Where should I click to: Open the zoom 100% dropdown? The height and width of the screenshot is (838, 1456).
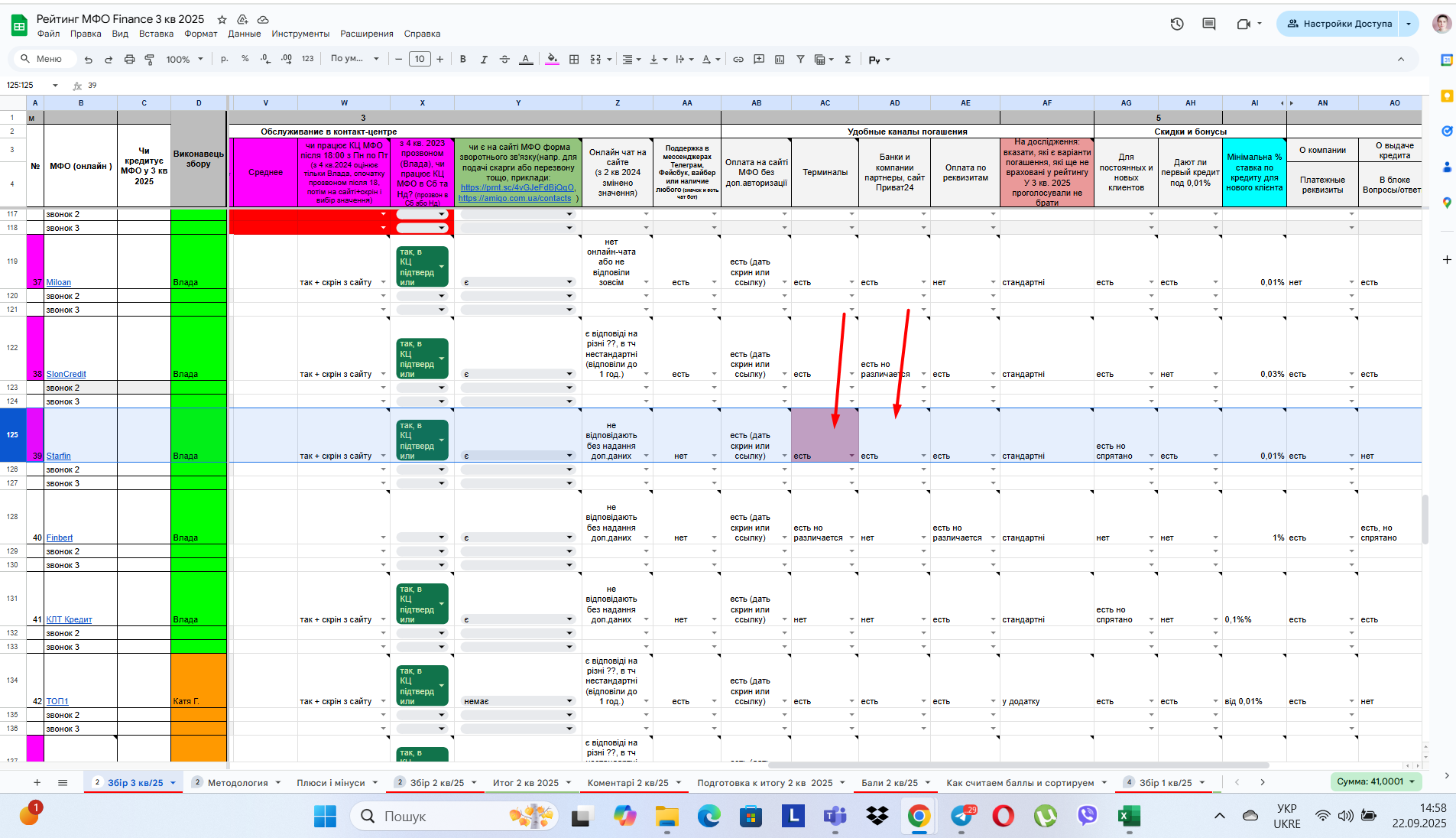pos(185,59)
